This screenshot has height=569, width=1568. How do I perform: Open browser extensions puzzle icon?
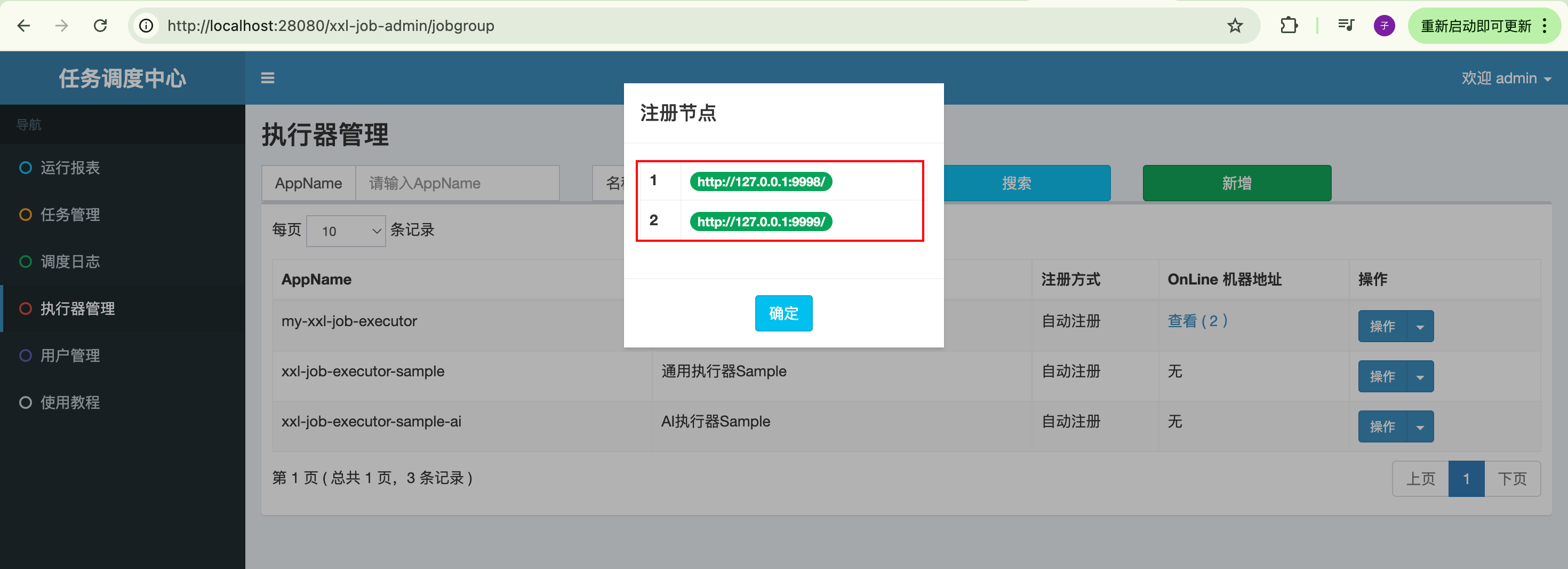(1288, 26)
